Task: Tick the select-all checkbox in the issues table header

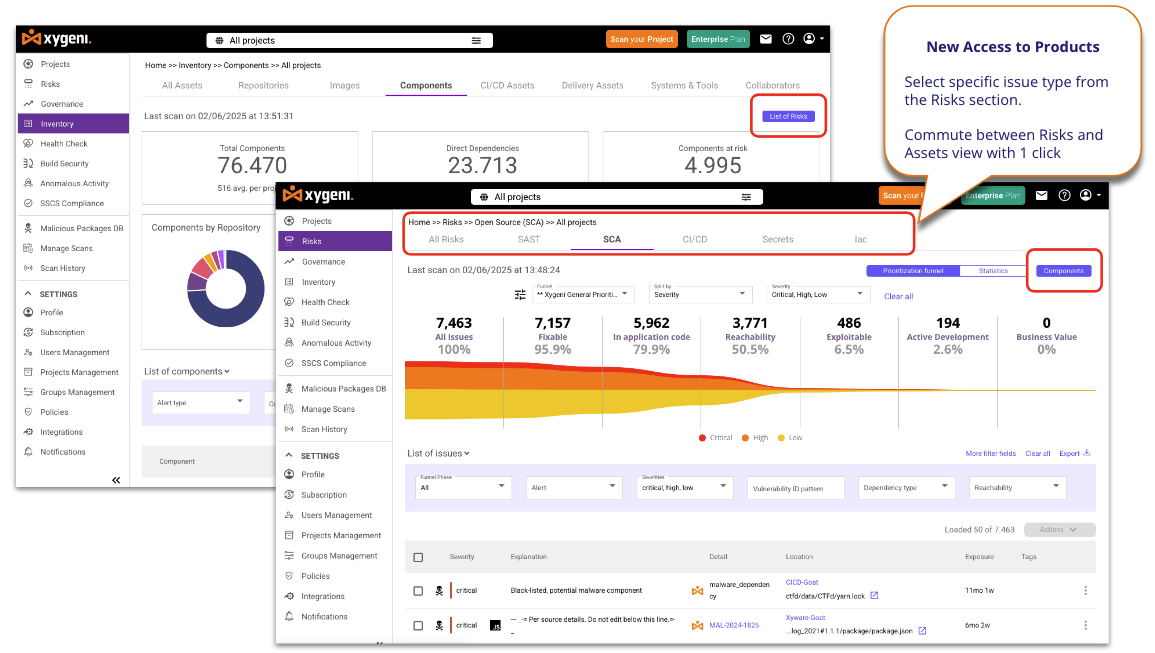Action: [418, 557]
